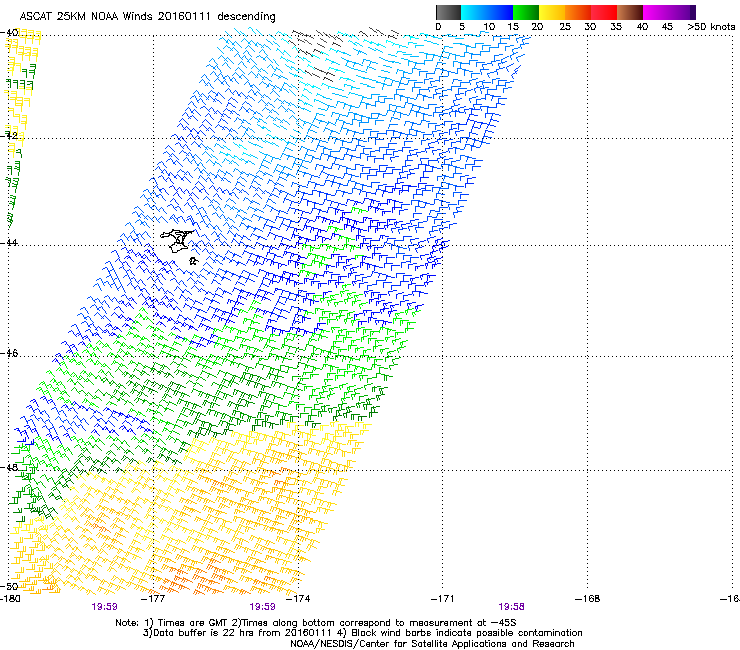This screenshot has width=740, height=650.
Task: Click the title 'ASCAT 25KM NOAA Winds 20160111 descending'
Action: [x=147, y=16]
